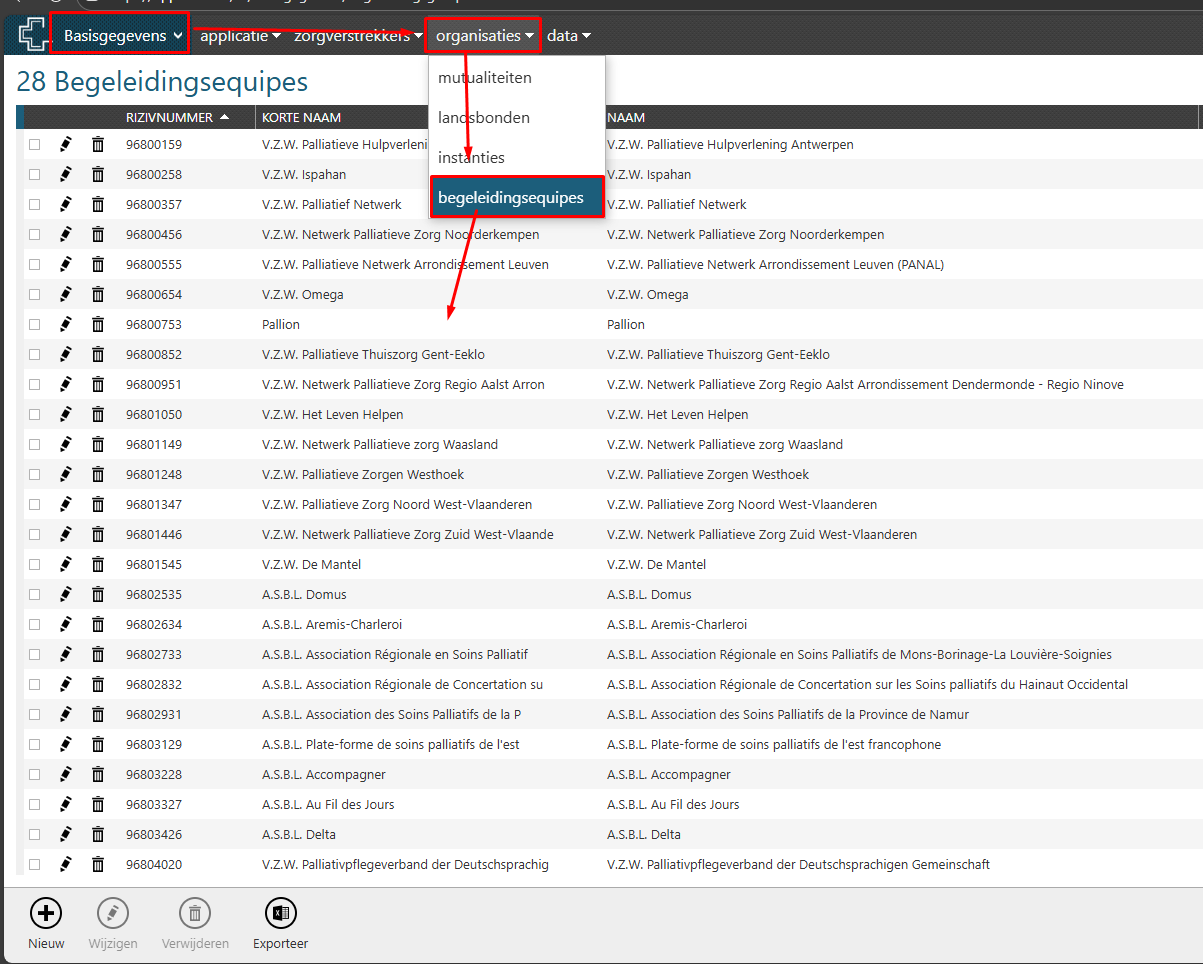Click the Exporteer Excel icon
Viewport: 1203px width, 964px height.
(x=281, y=913)
